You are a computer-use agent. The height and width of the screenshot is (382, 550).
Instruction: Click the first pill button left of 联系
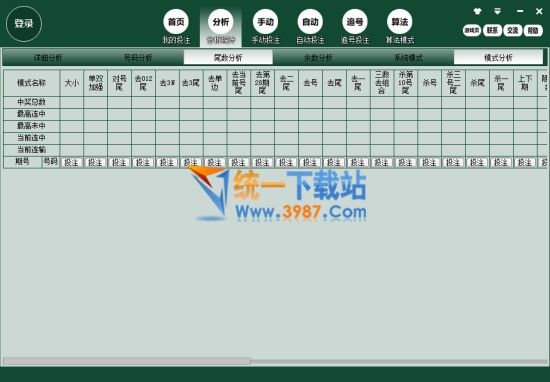coord(472,31)
